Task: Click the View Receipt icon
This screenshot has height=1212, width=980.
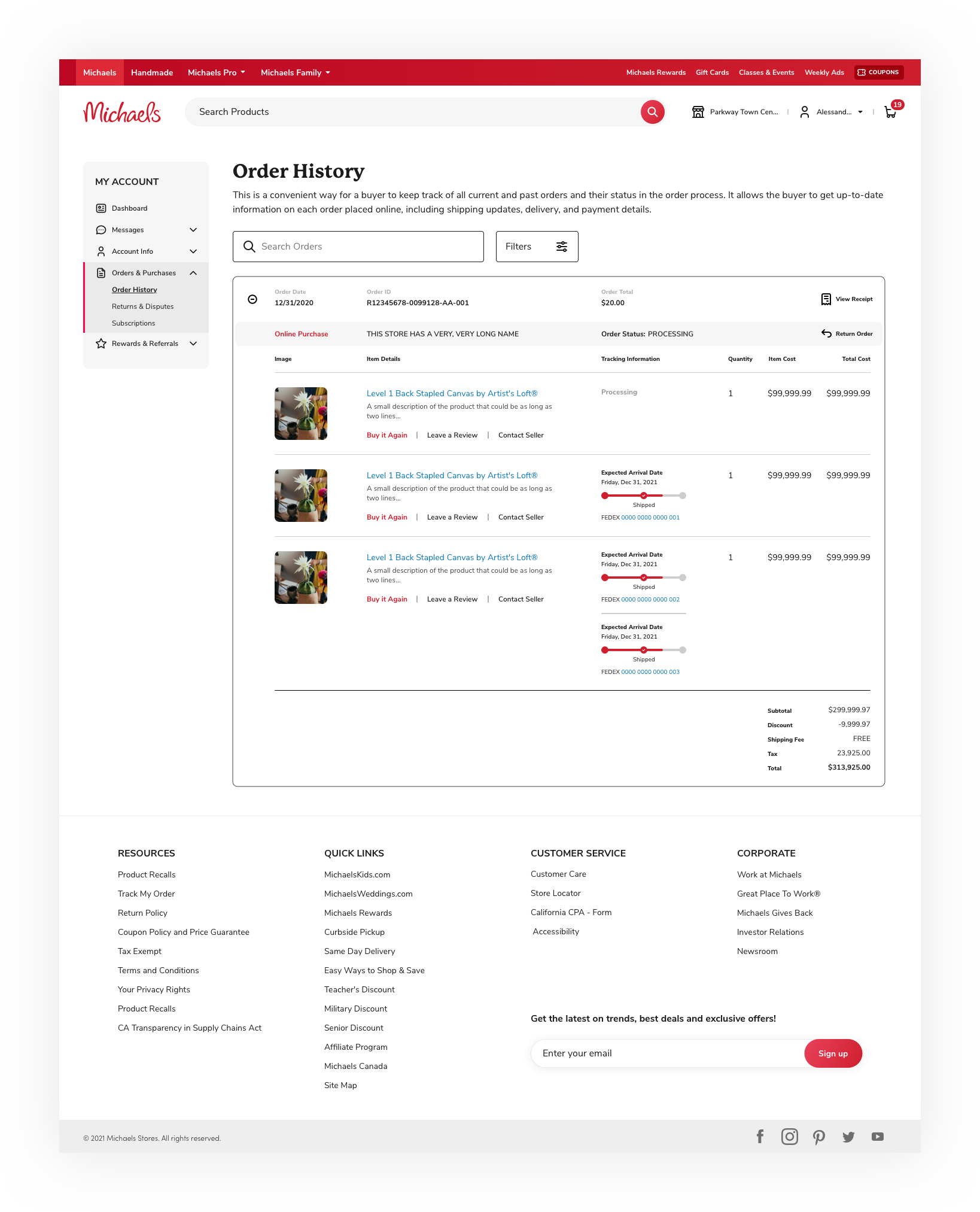Action: (x=826, y=299)
